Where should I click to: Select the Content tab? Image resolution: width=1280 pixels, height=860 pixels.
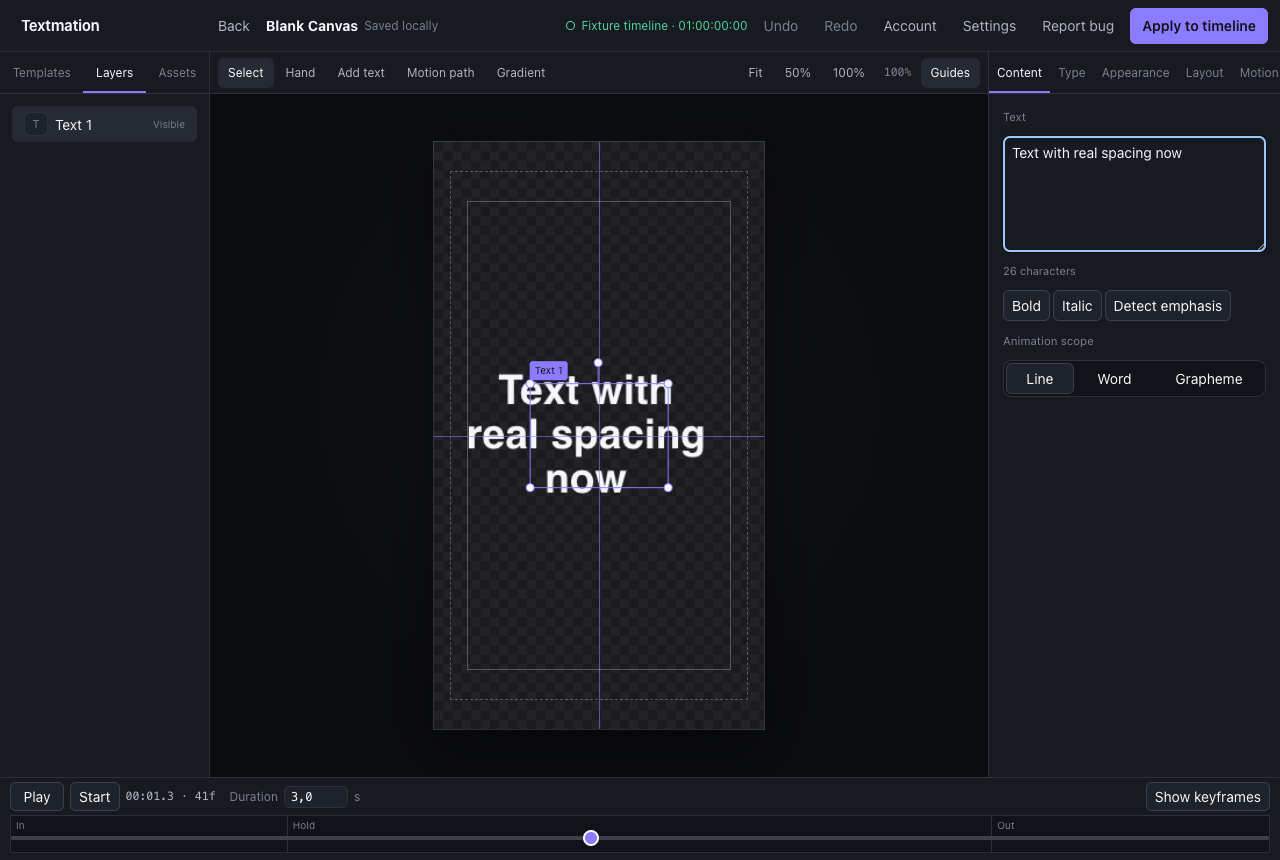(x=1019, y=73)
